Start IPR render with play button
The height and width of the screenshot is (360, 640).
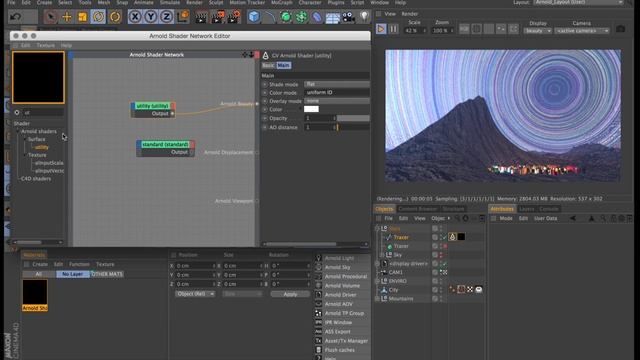(381, 29)
